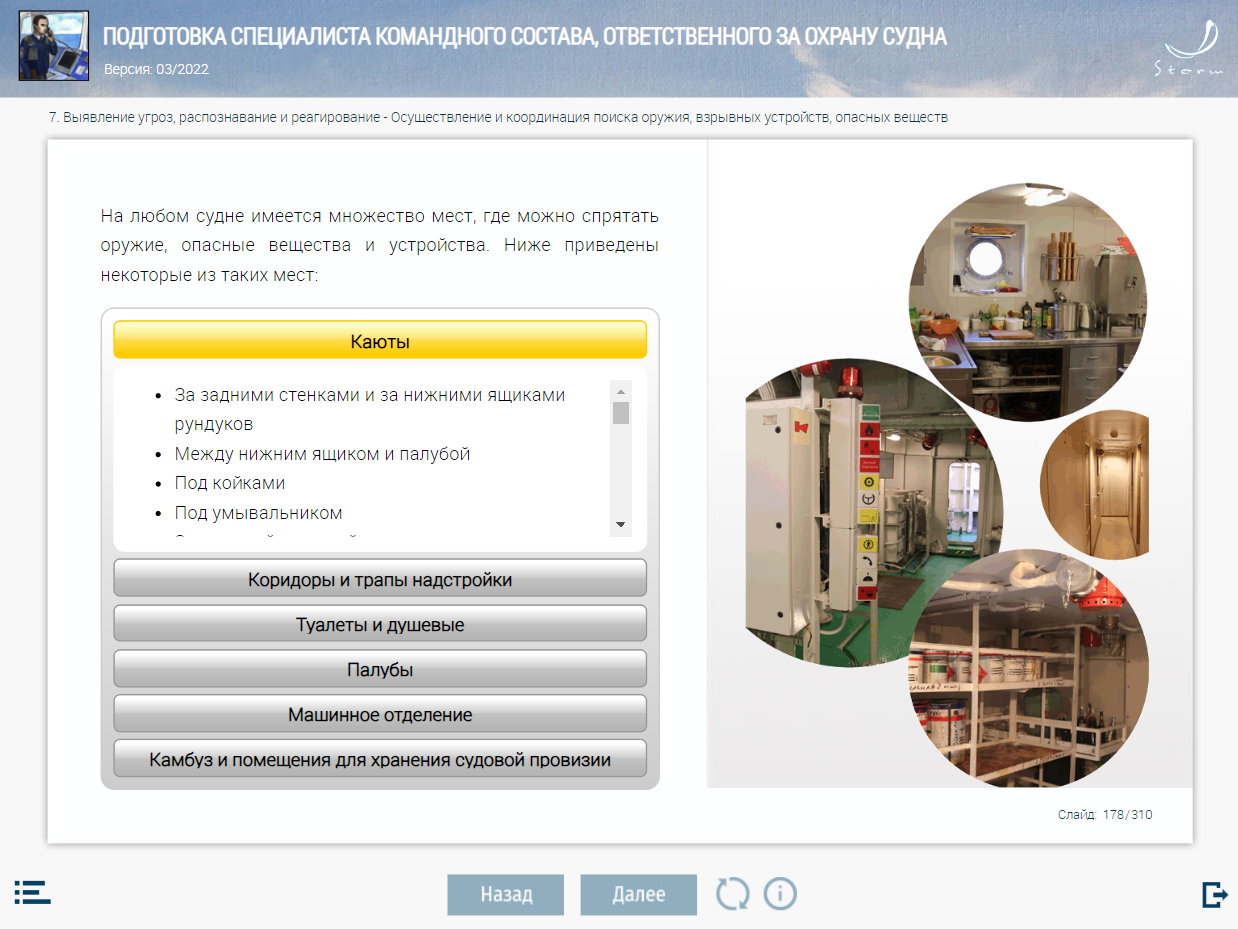
Task: Click the reload slide circular arrows icon
Action: click(732, 893)
